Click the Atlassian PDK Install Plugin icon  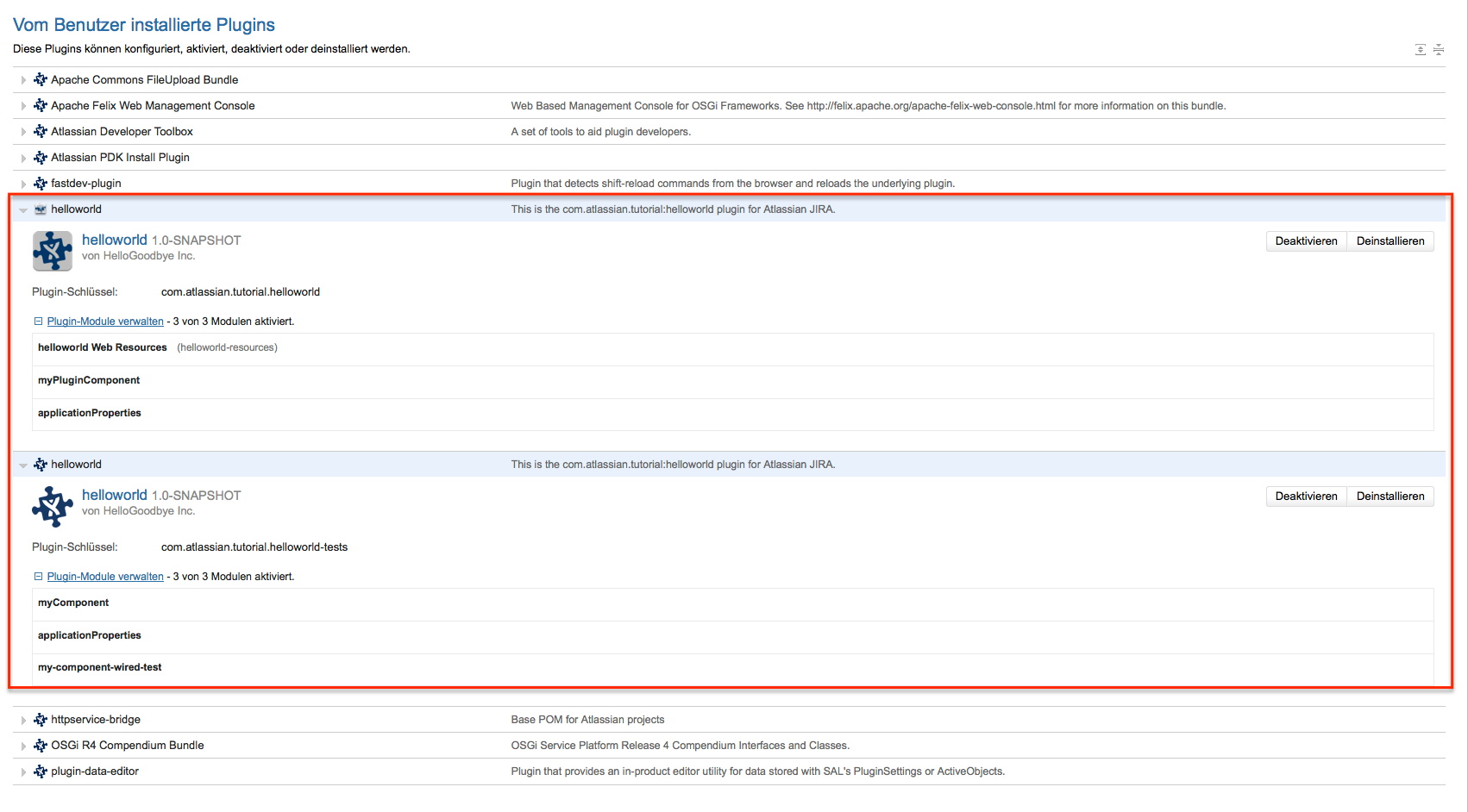pyautogui.click(x=41, y=157)
